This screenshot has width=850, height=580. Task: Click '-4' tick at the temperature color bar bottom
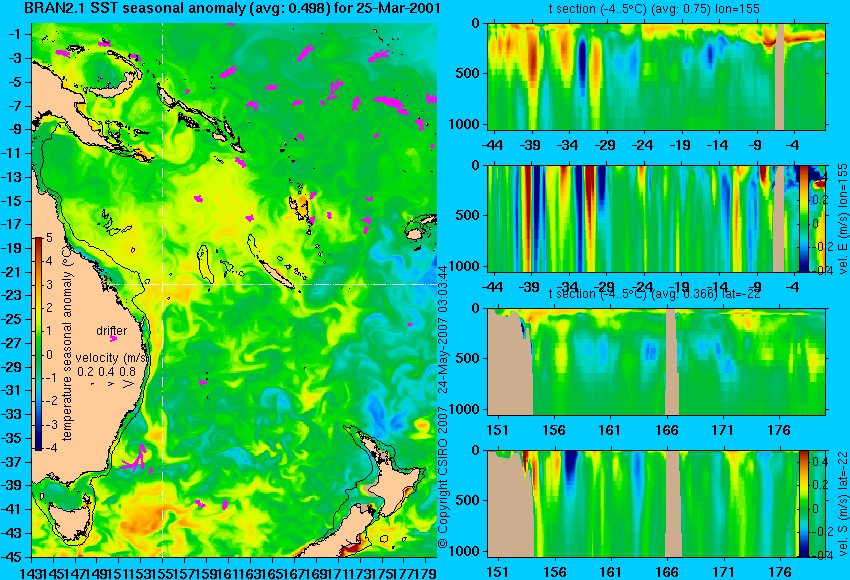48,448
